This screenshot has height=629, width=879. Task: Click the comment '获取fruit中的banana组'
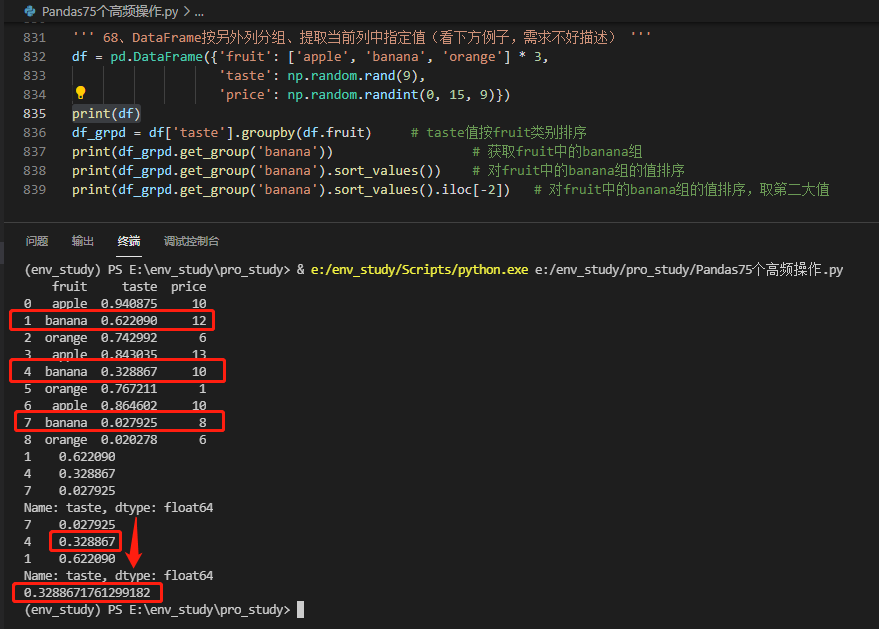click(564, 152)
